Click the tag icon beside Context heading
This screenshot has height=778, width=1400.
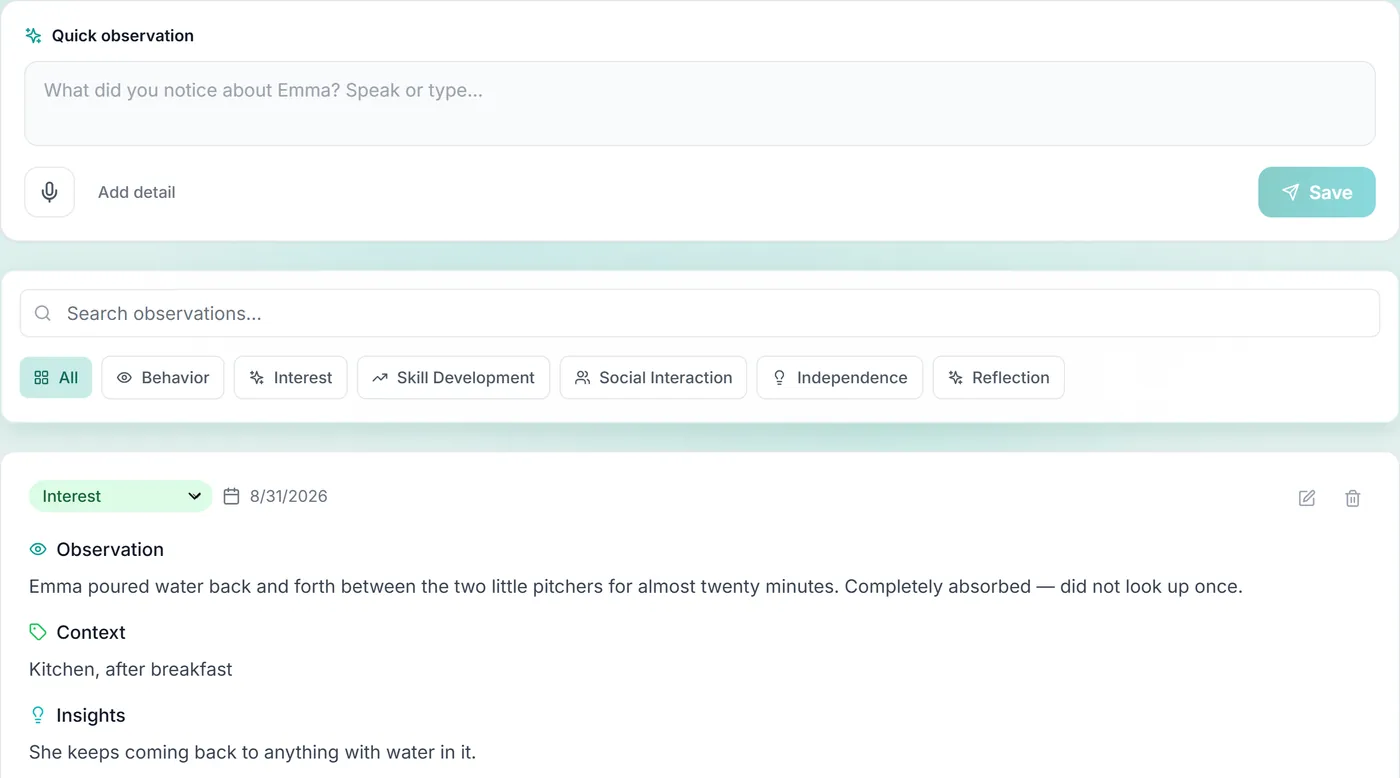(x=38, y=632)
